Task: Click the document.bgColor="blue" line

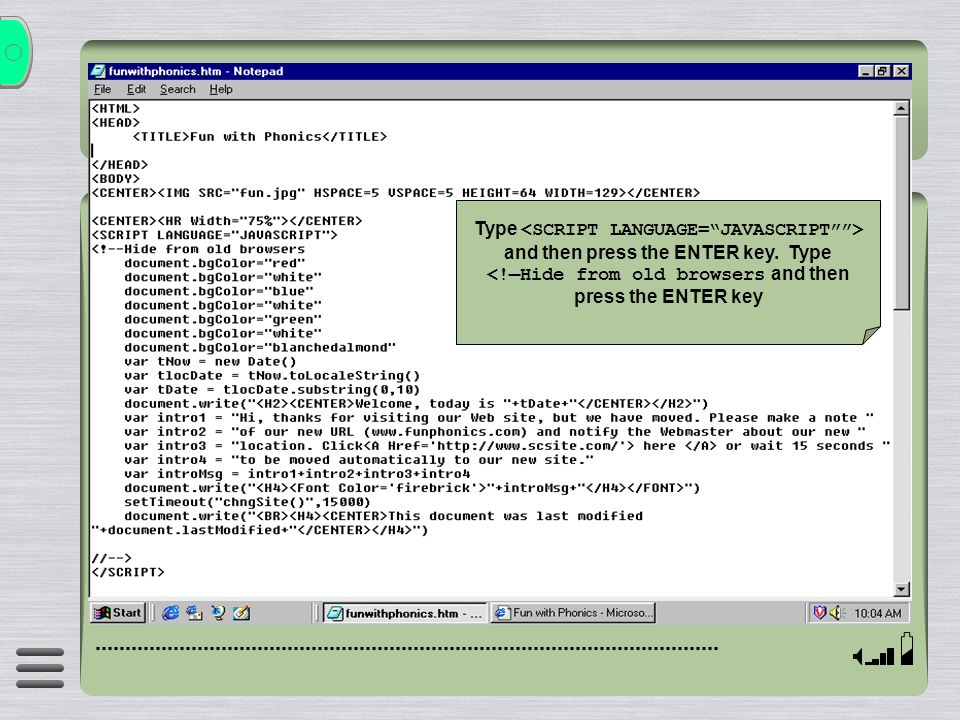Action: (219, 291)
